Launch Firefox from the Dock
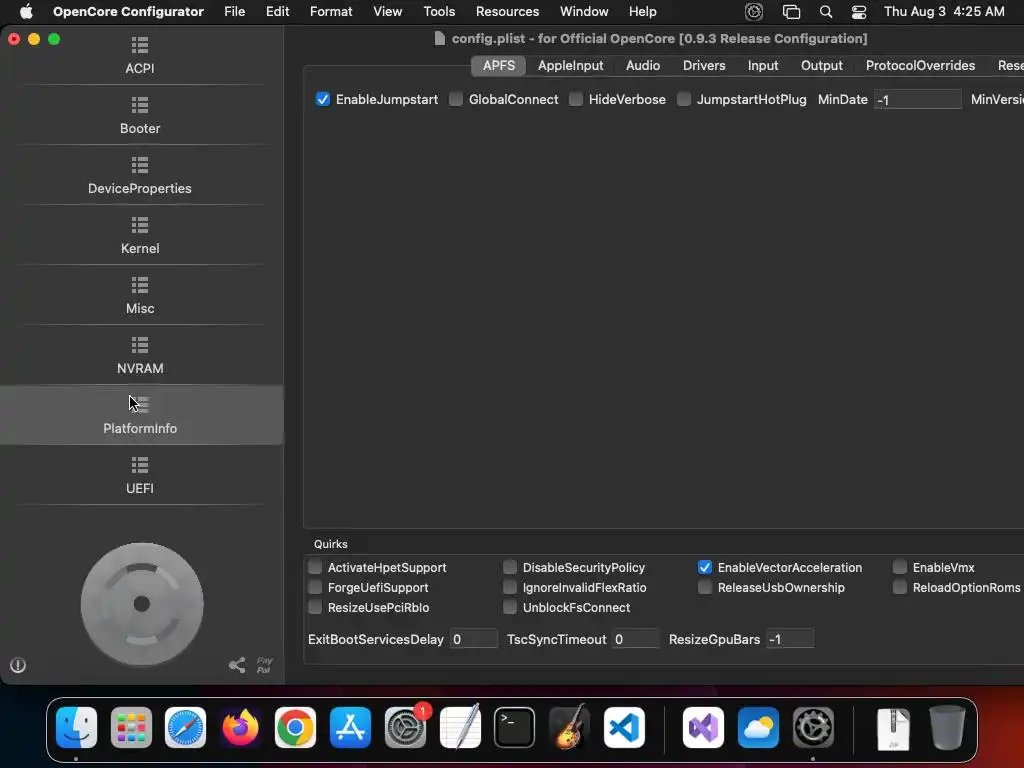Viewport: 1024px width, 768px height. coord(240,727)
